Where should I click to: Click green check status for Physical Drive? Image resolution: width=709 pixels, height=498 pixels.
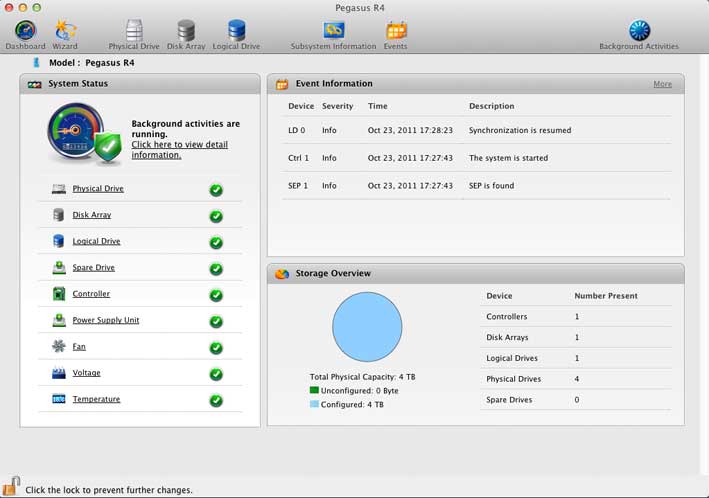click(216, 190)
